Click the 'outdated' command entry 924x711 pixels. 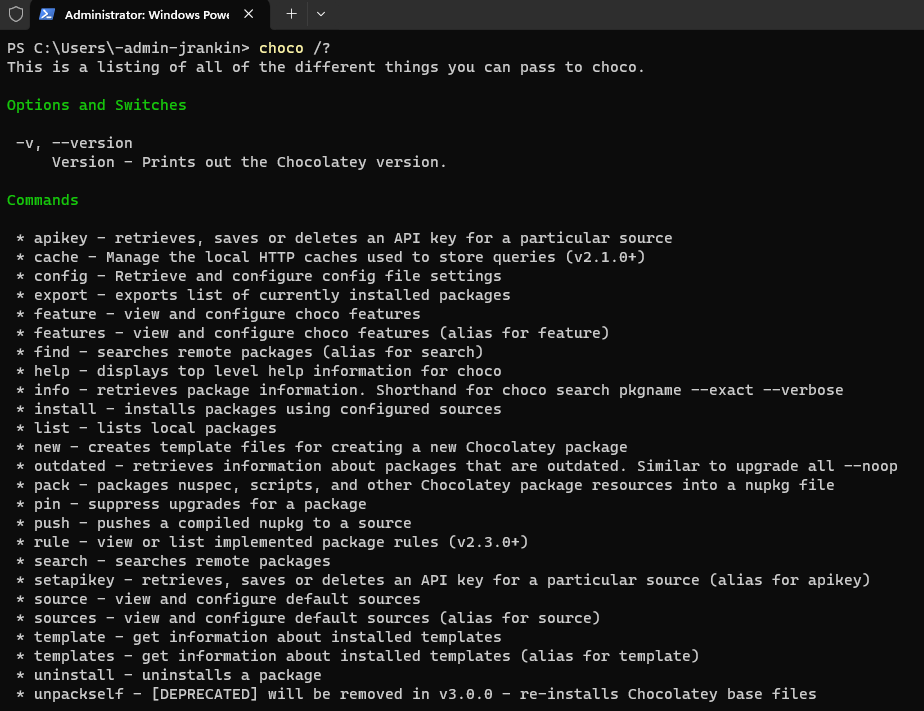point(69,466)
